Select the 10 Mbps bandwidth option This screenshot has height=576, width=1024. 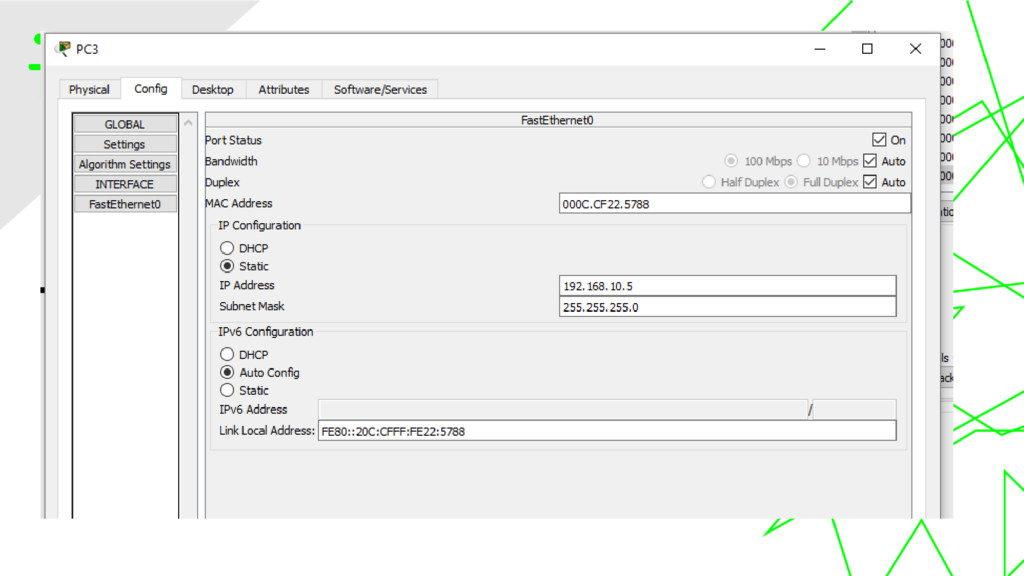click(804, 161)
